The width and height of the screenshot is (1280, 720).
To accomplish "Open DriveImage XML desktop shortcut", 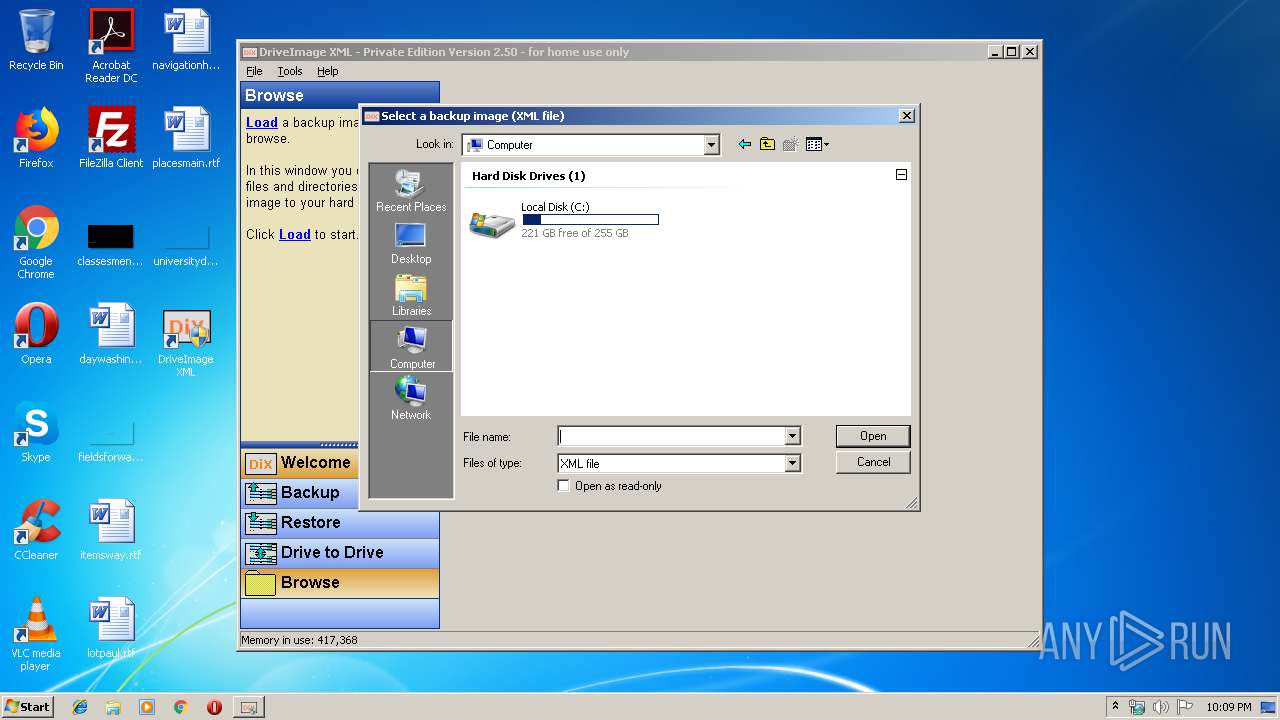I will [186, 343].
